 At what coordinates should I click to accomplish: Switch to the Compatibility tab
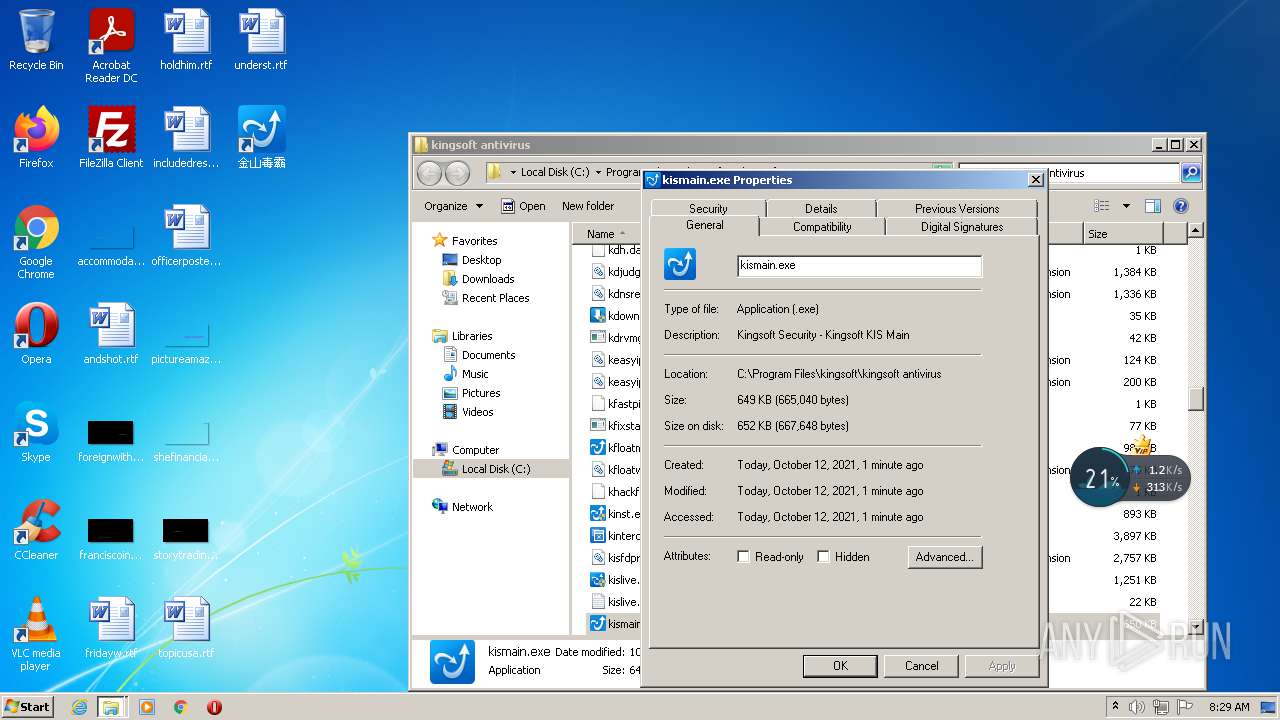822,227
